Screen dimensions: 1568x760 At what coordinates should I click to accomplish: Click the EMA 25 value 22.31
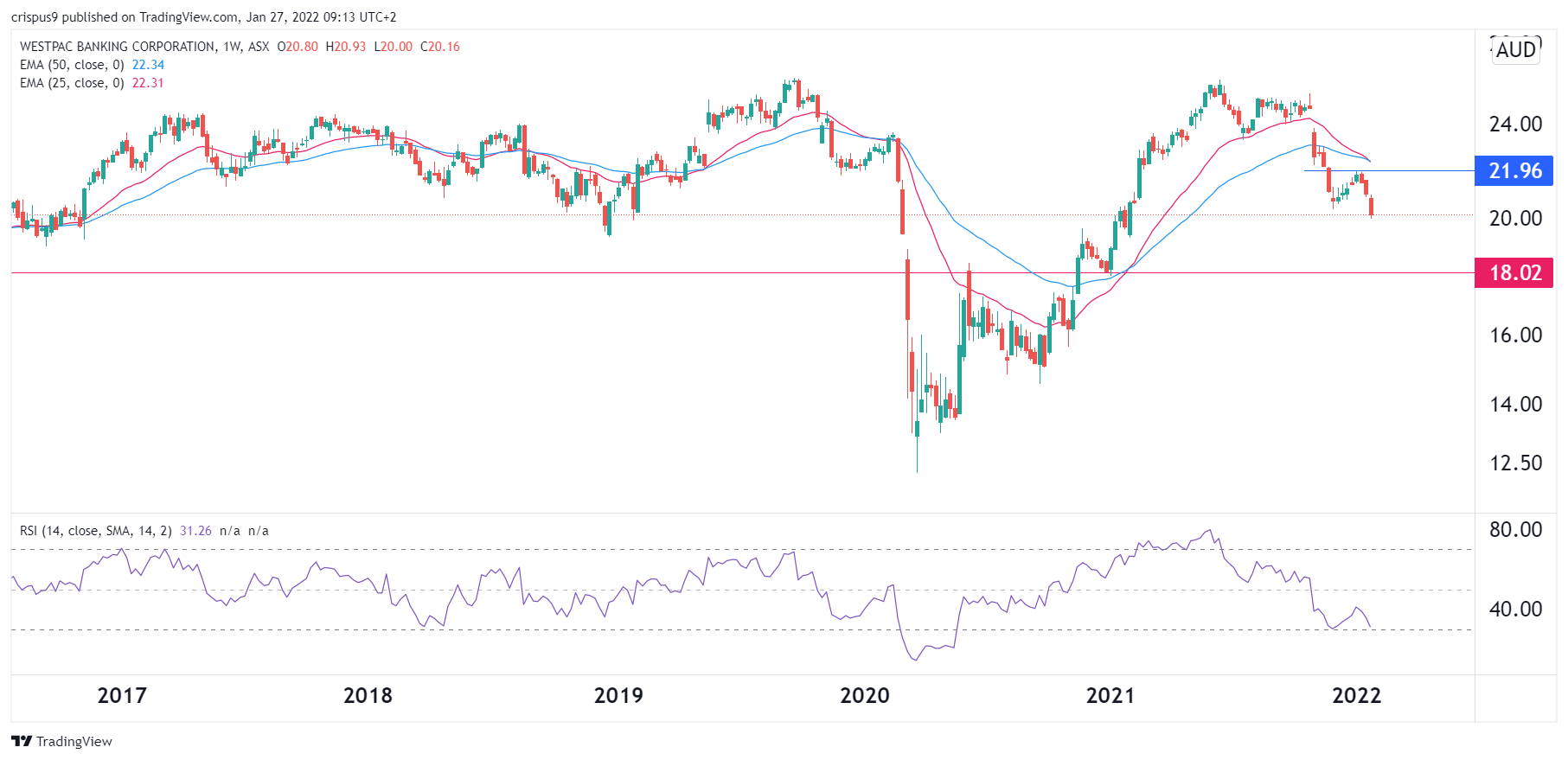tap(148, 83)
